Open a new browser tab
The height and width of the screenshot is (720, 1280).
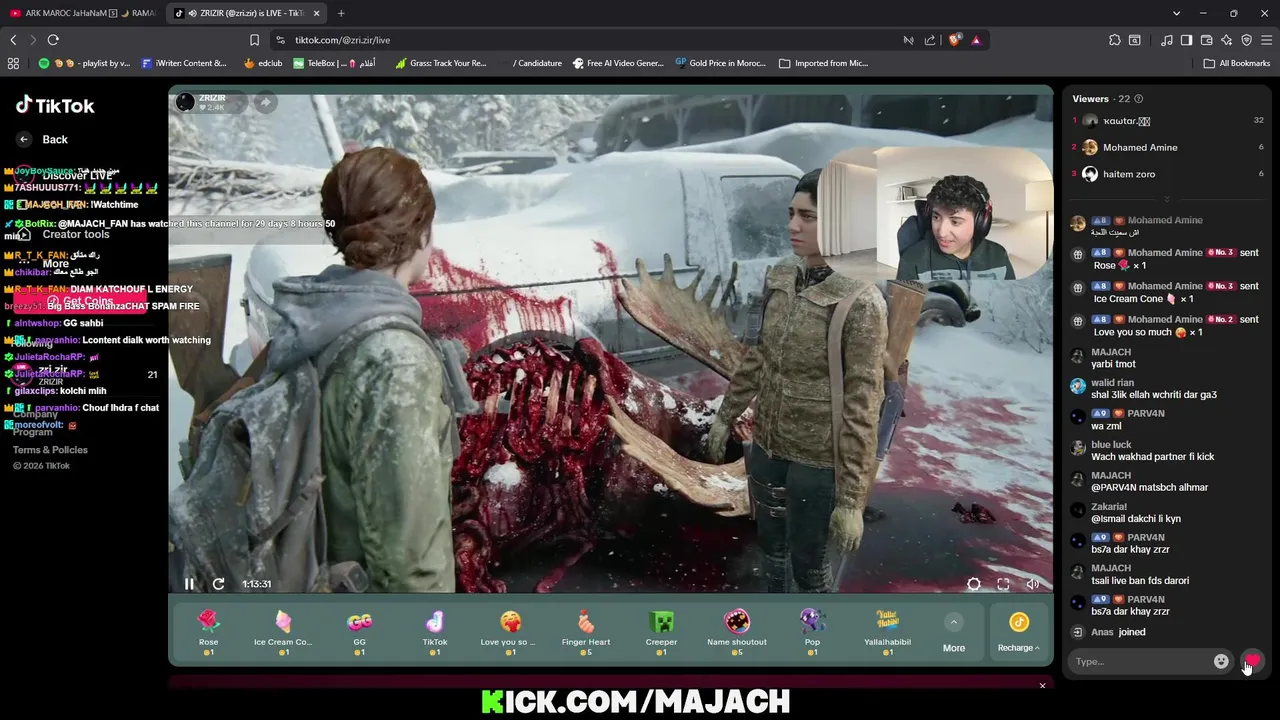pos(341,13)
